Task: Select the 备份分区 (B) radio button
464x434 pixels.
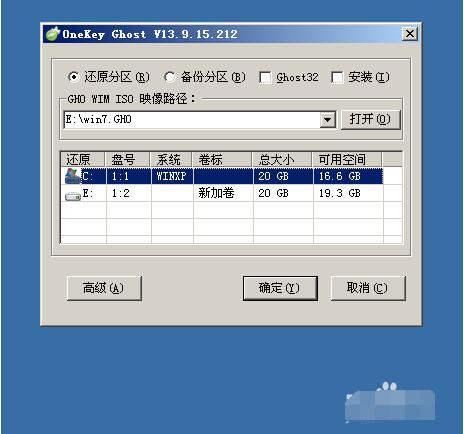Action: coord(170,77)
